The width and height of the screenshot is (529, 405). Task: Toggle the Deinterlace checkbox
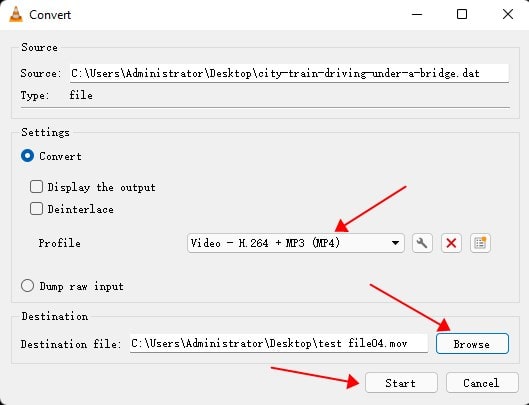(36, 209)
